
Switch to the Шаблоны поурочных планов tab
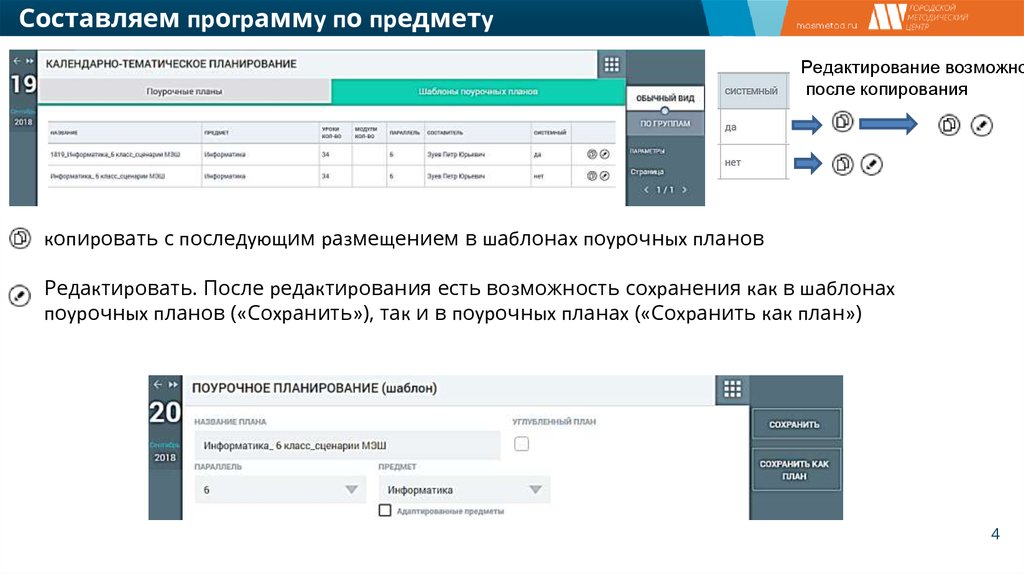[x=477, y=91]
